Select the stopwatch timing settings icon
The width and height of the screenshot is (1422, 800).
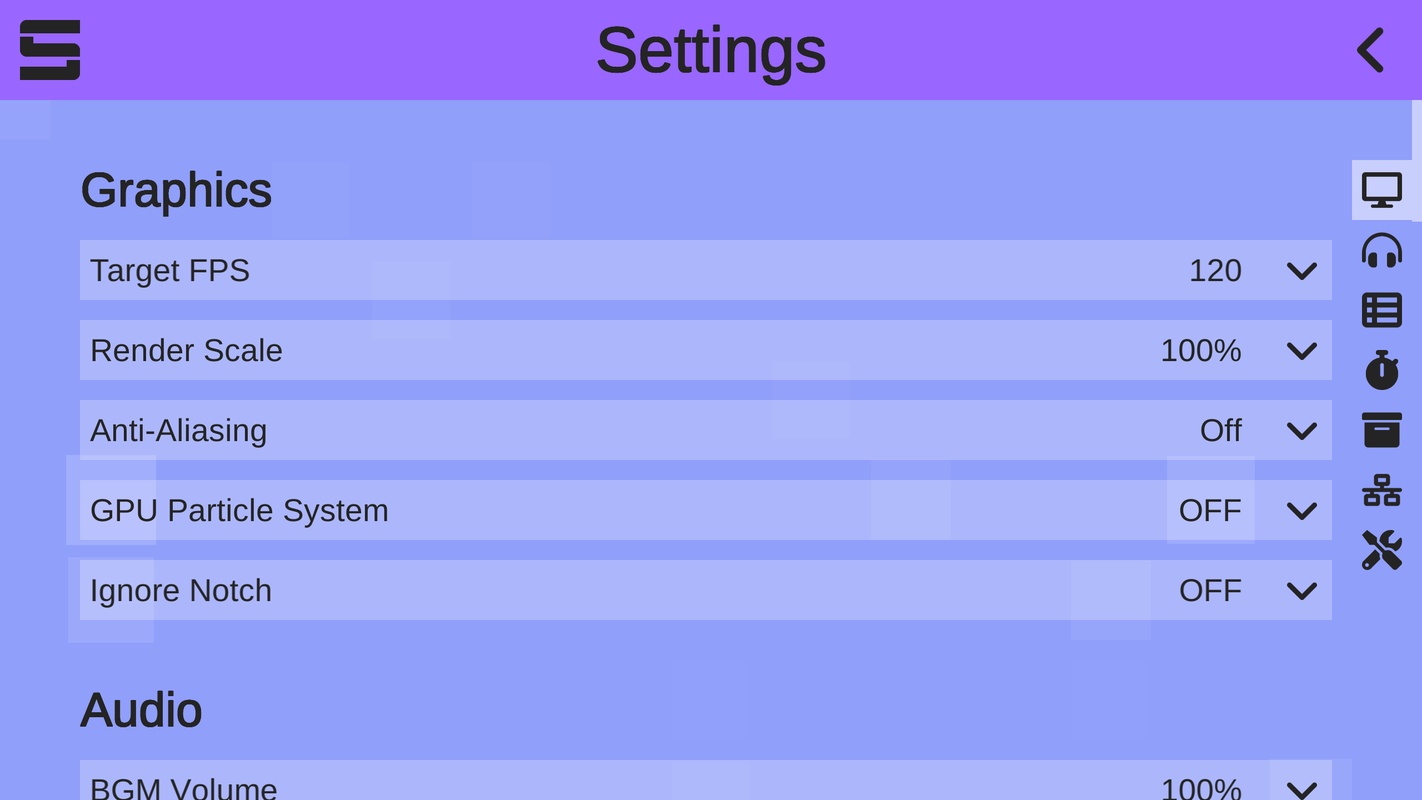tap(1382, 370)
